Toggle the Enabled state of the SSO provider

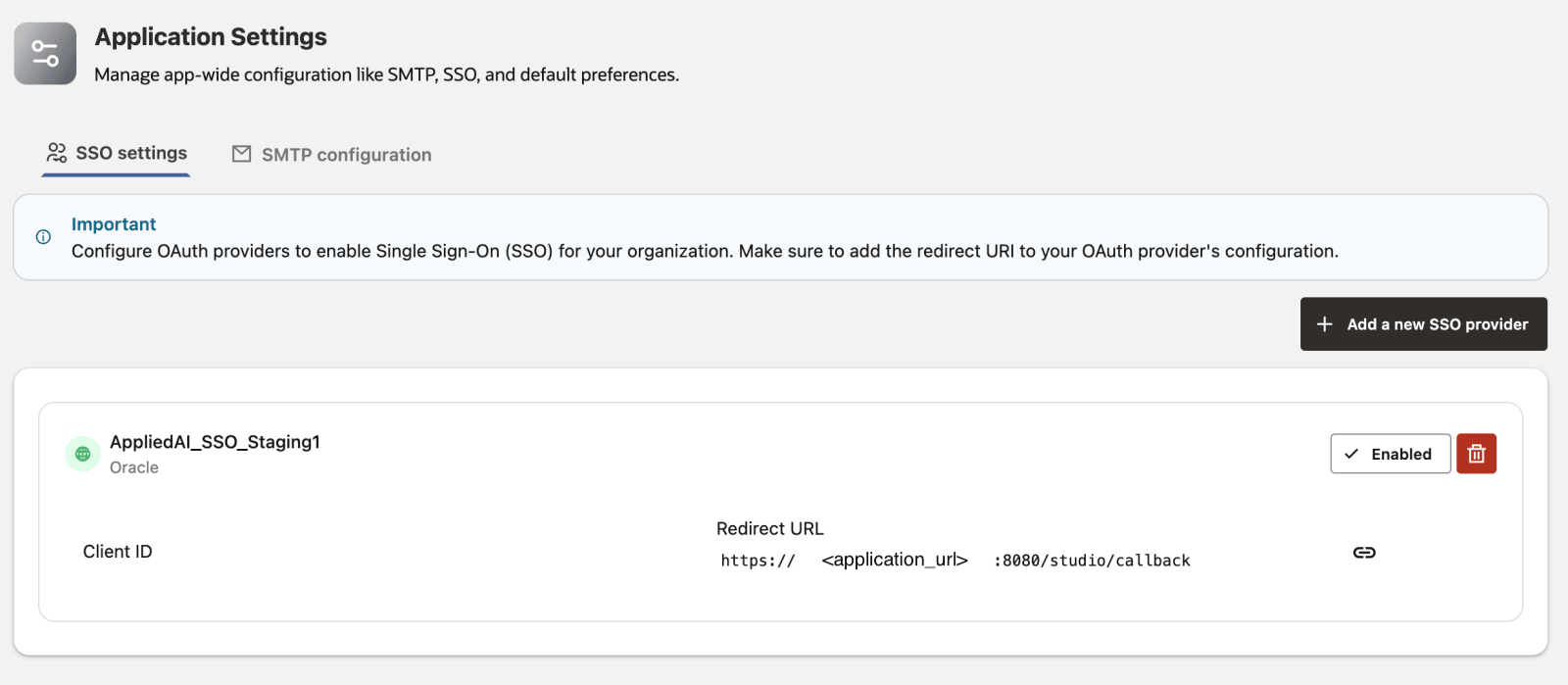(1390, 454)
